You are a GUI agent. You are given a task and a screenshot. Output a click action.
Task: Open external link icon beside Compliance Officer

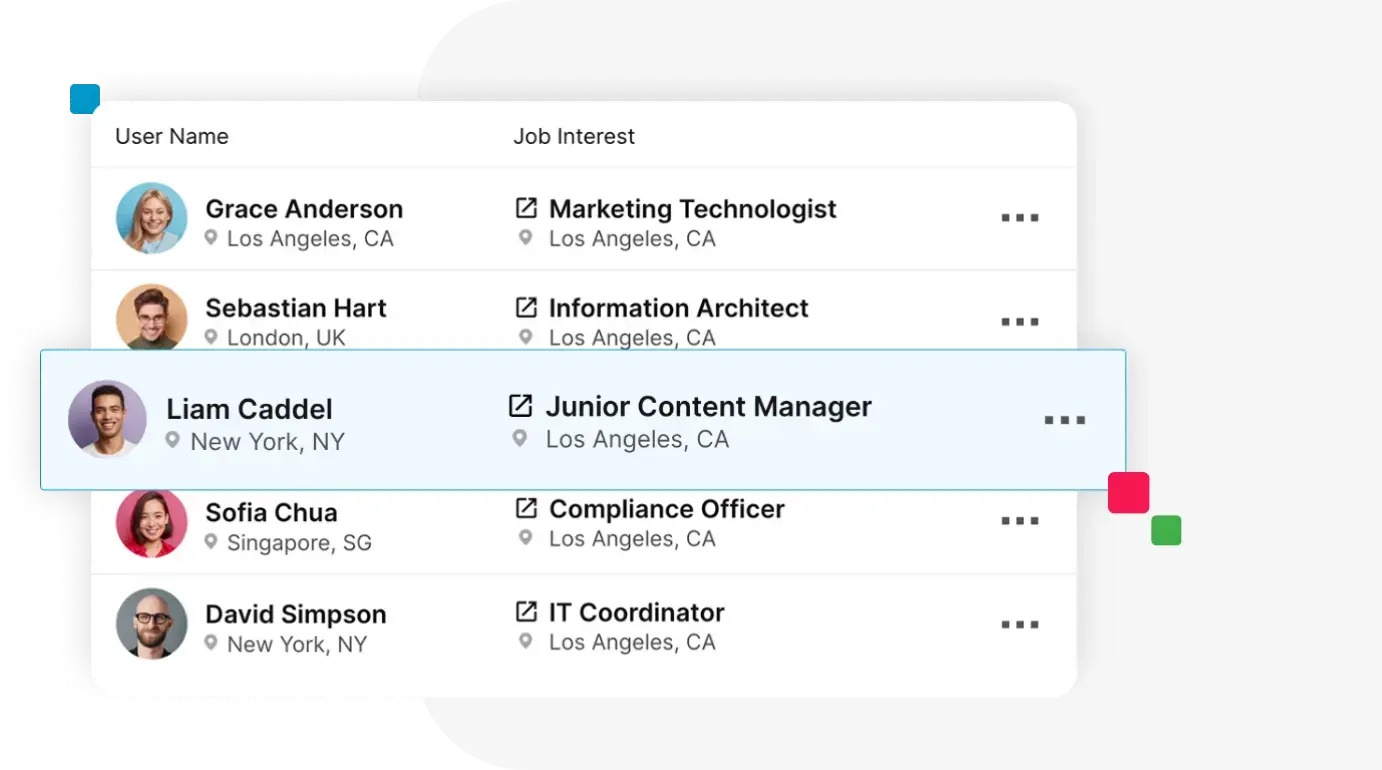coord(526,508)
